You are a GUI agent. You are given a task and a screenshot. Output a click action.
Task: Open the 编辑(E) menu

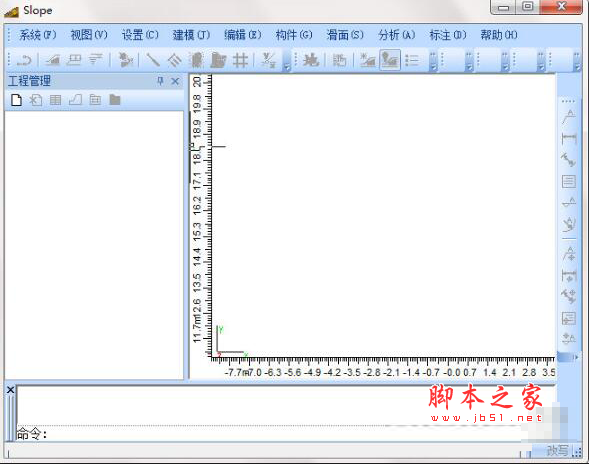pyautogui.click(x=243, y=35)
